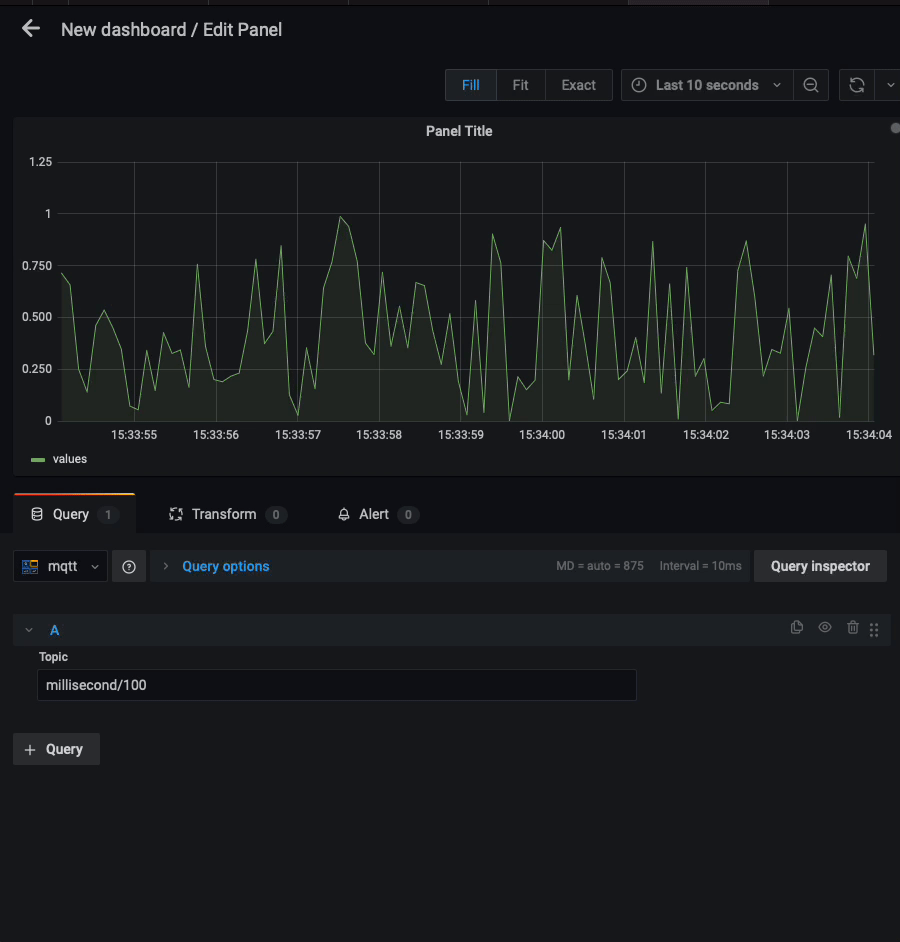Viewport: 900px width, 942px height.
Task: Click the Interval = 10ms text
Action: coord(701,566)
